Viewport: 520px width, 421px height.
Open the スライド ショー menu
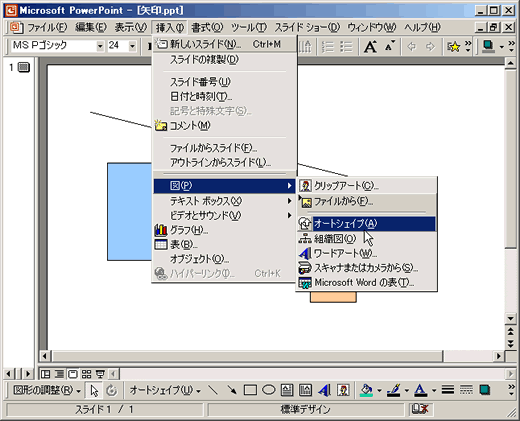coord(307,27)
